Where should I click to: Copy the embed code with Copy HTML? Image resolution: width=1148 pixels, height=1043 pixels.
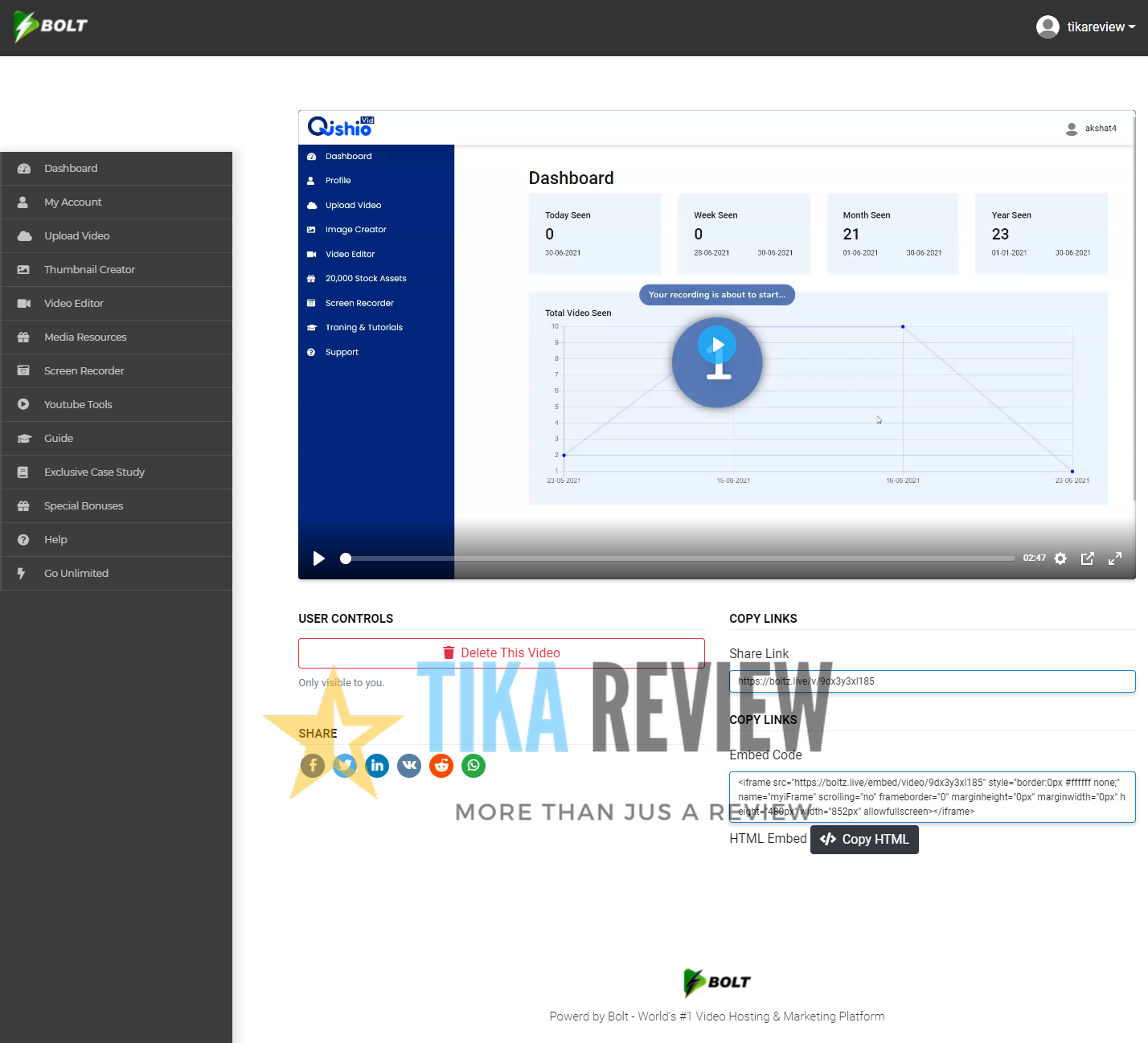tap(864, 839)
